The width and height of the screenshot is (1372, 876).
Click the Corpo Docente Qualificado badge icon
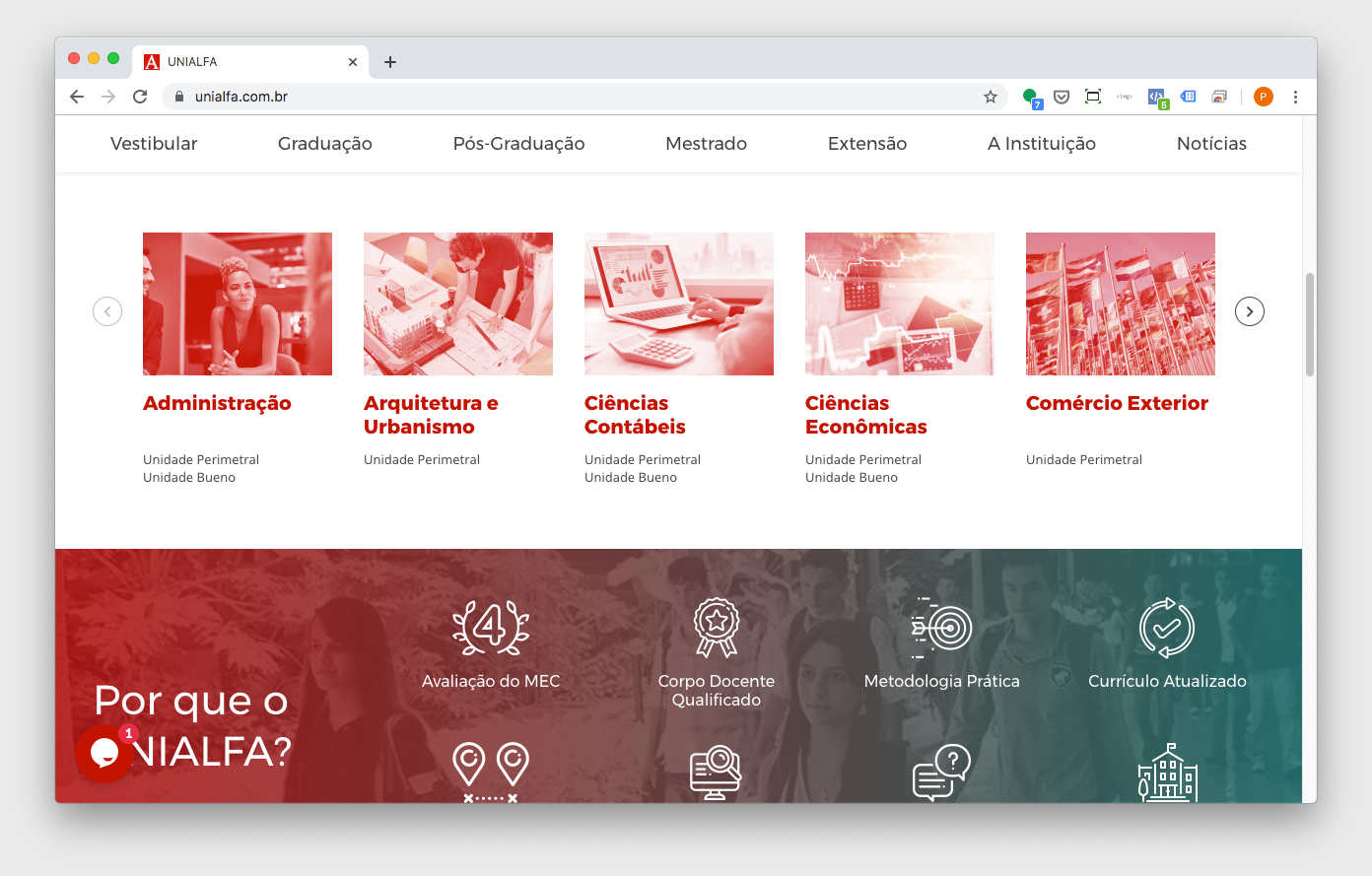(717, 627)
